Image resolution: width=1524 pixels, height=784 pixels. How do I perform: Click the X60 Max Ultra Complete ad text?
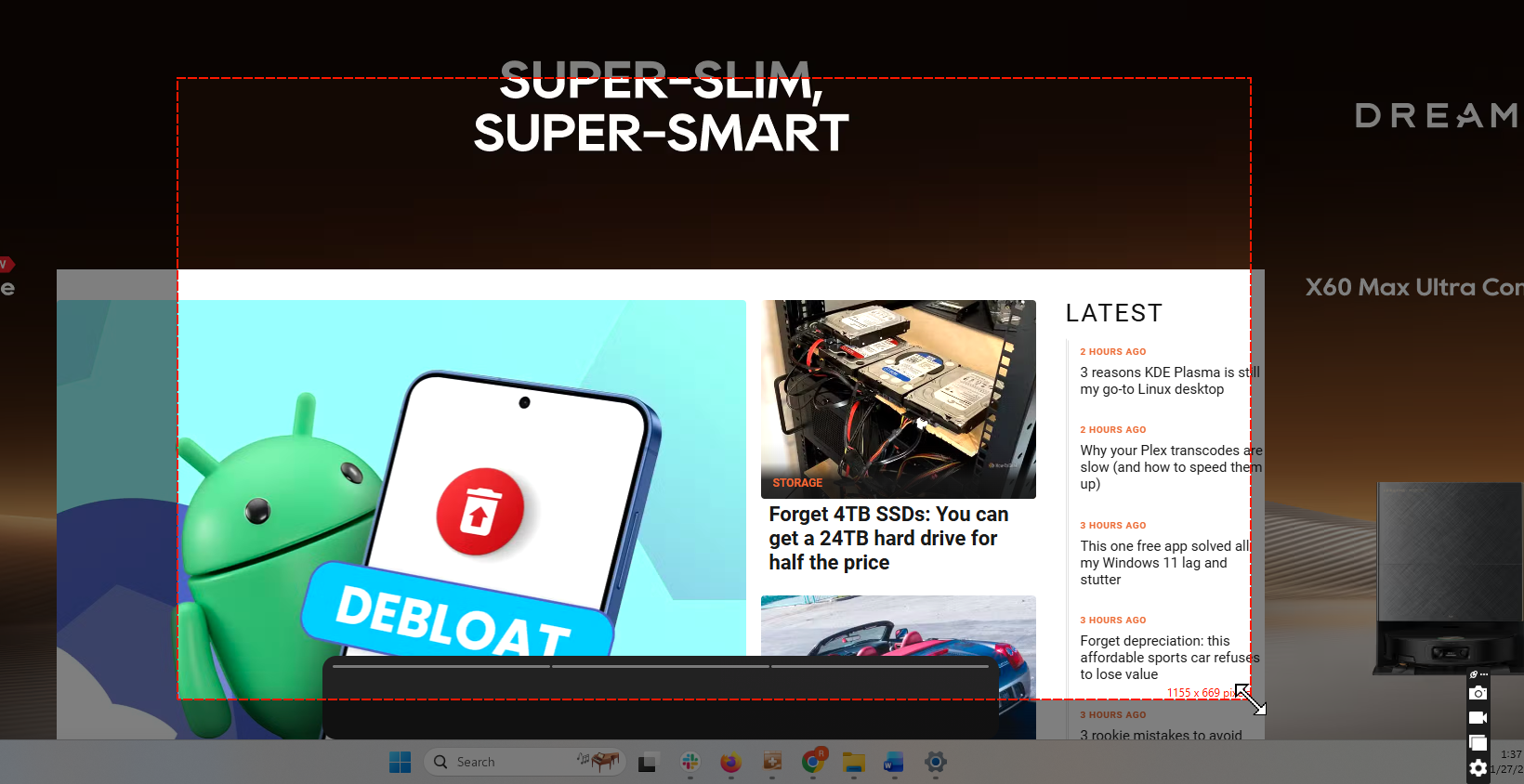[x=1413, y=287]
